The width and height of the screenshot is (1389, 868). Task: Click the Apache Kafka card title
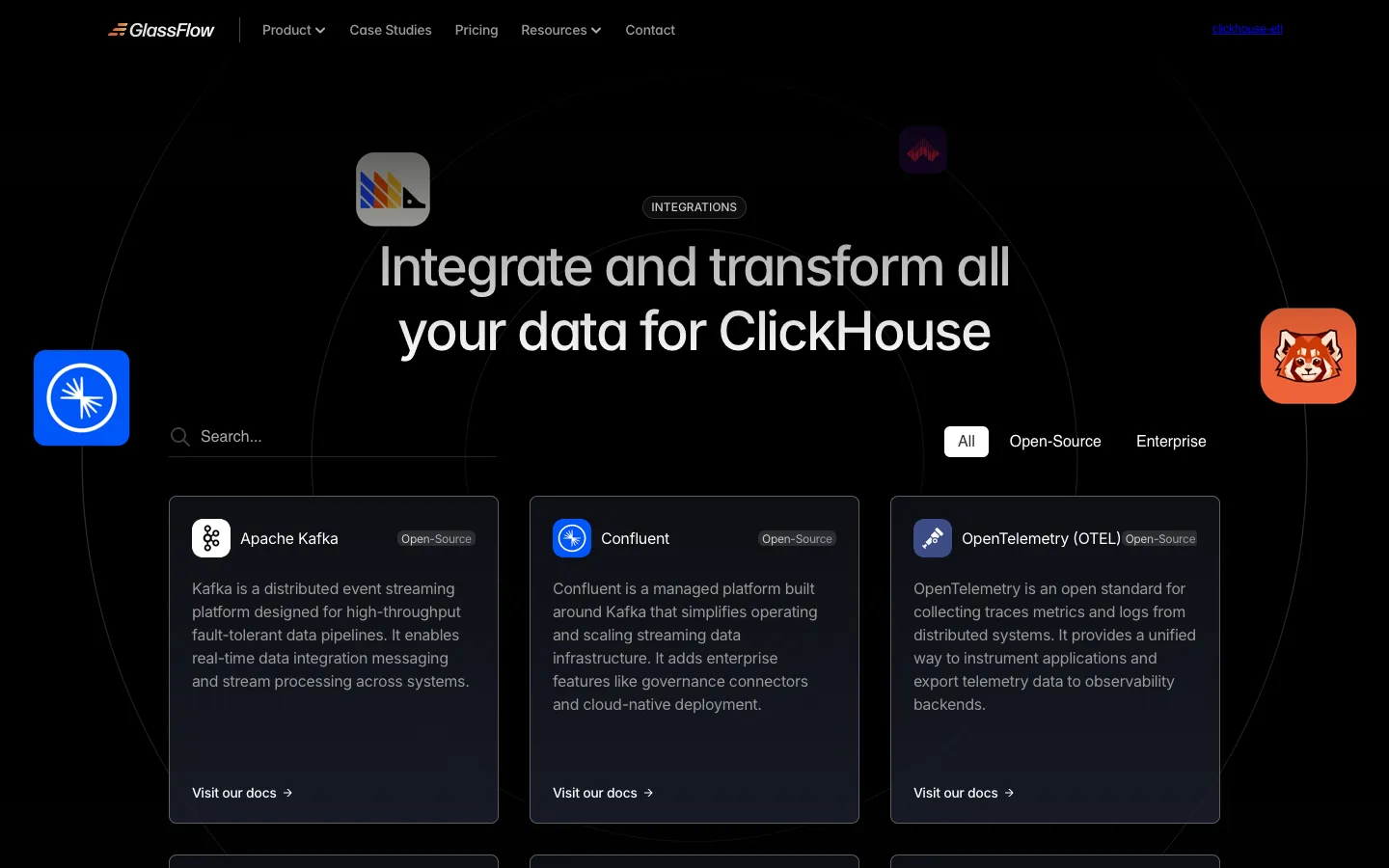click(289, 538)
